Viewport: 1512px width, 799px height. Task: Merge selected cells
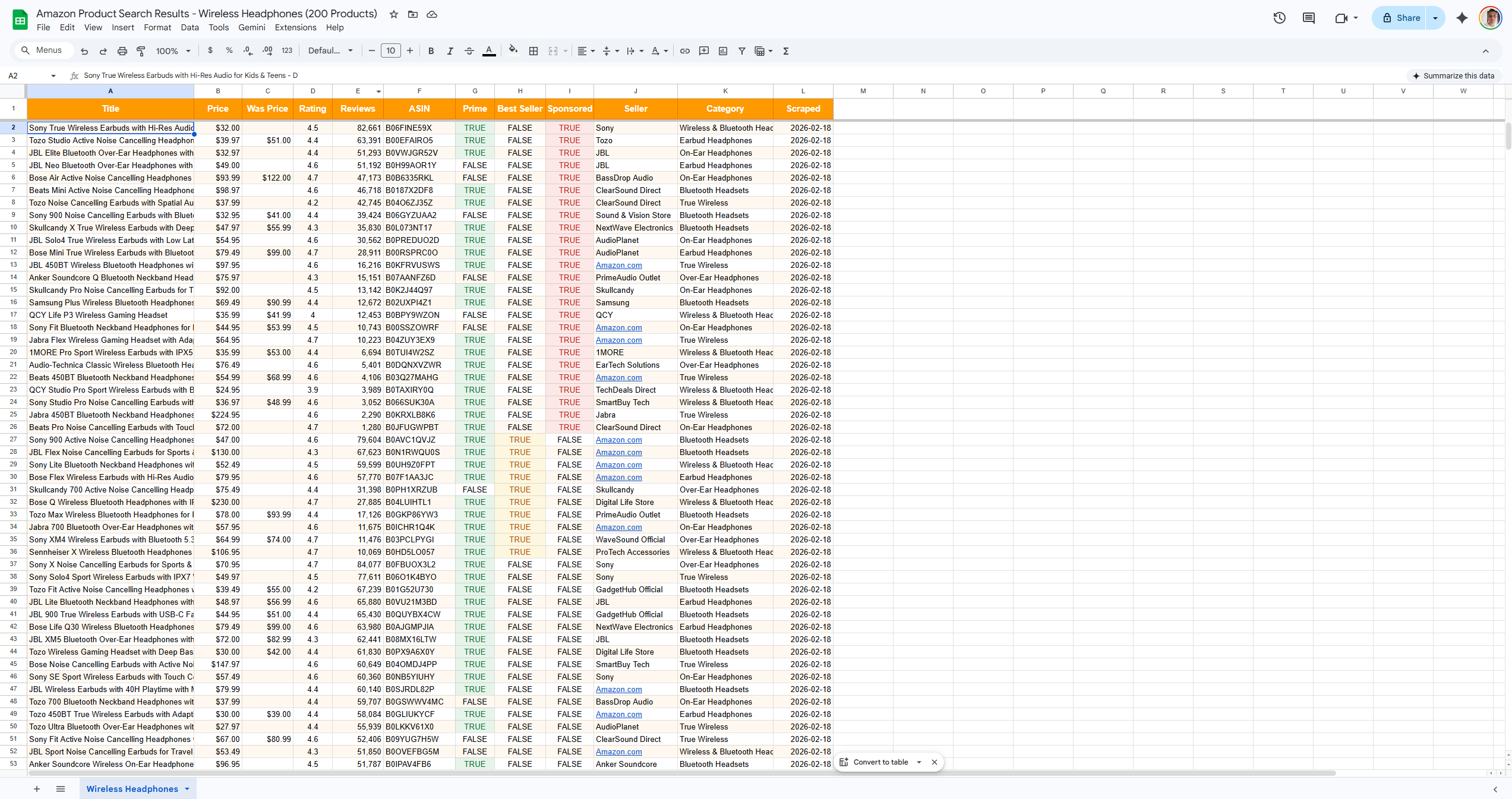click(554, 51)
